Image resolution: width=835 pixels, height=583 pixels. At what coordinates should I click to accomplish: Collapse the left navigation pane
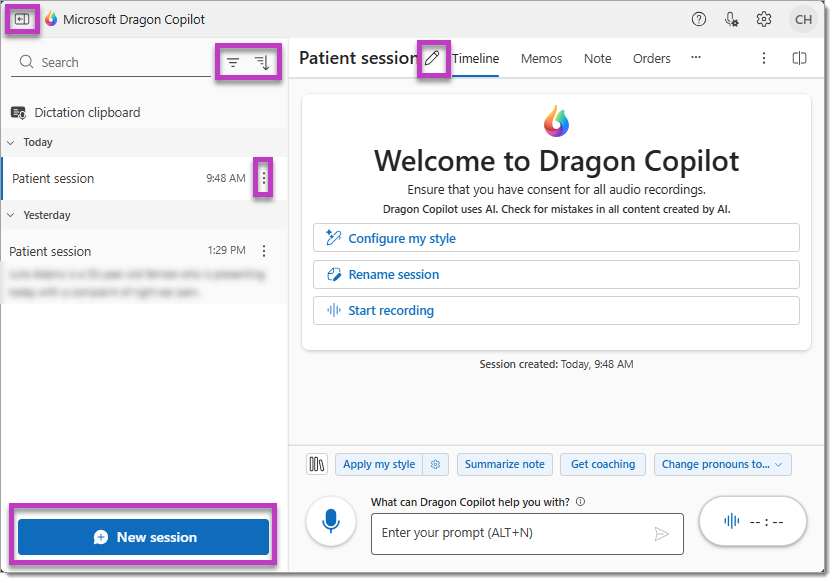(23, 19)
